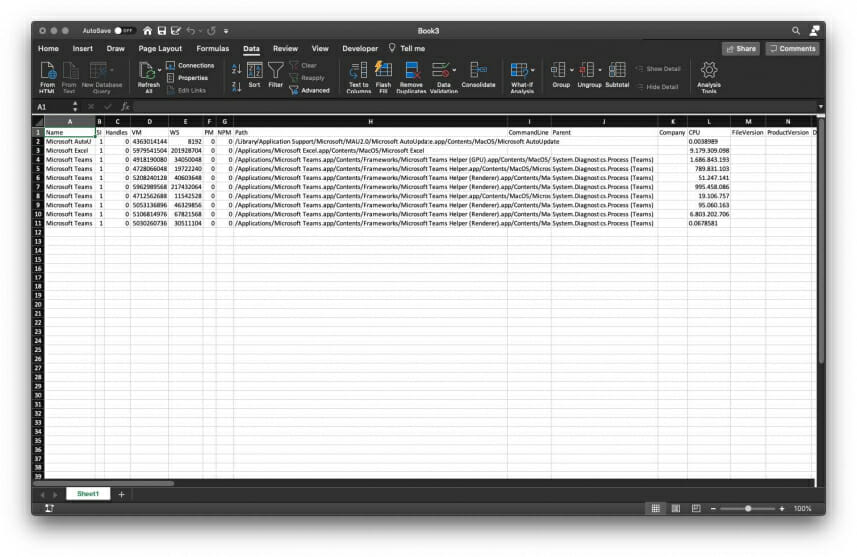Click the Name Box showing A1
Image resolution: width=857 pixels, height=557 pixels.
point(54,107)
